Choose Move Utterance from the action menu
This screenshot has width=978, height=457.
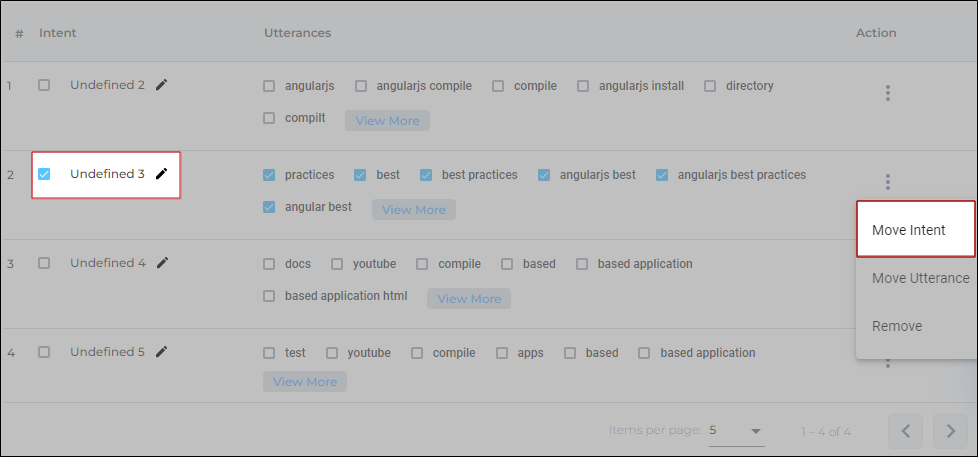pyautogui.click(x=920, y=278)
